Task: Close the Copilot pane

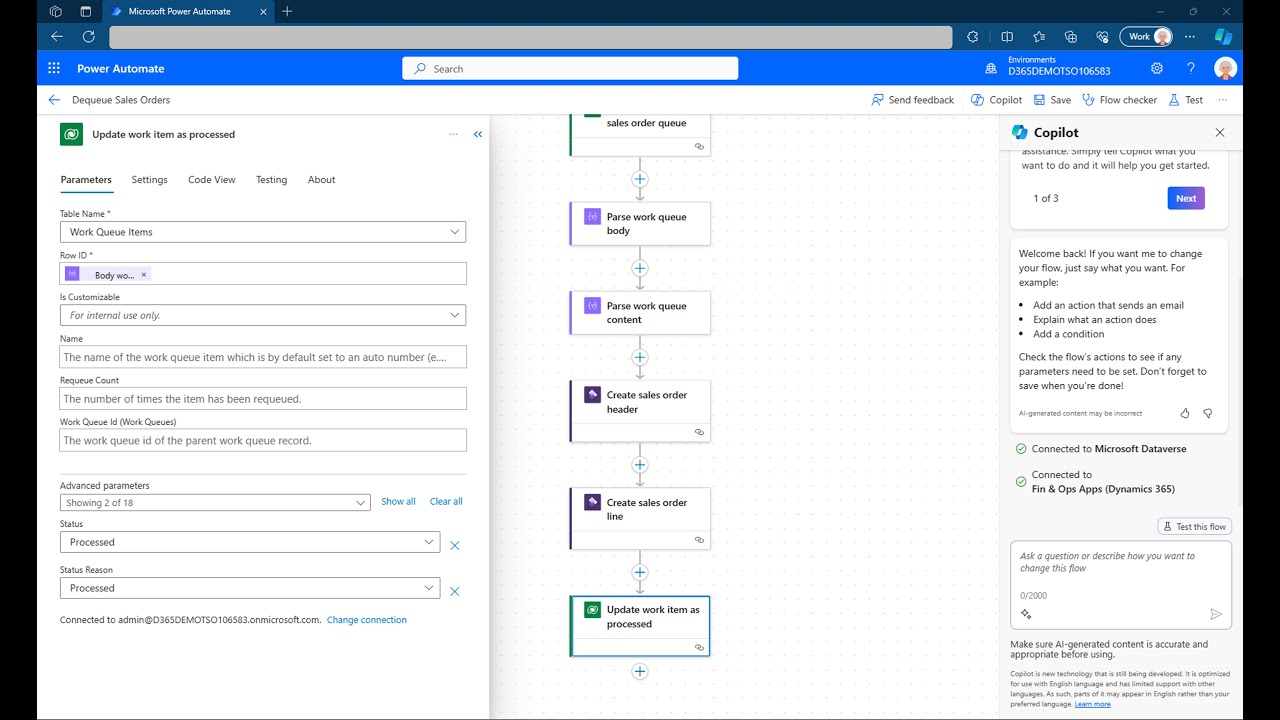Action: 1219,132
